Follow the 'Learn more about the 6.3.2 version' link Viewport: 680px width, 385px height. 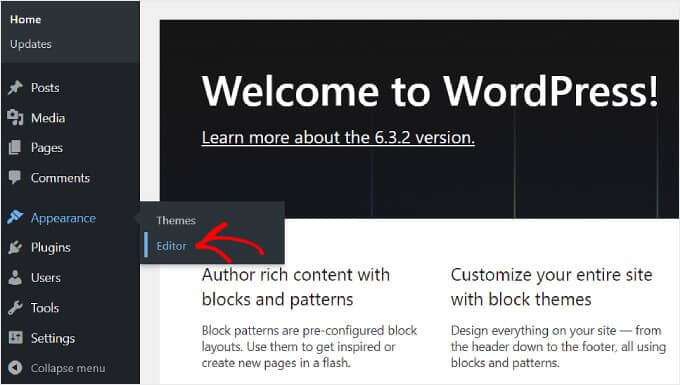(338, 137)
